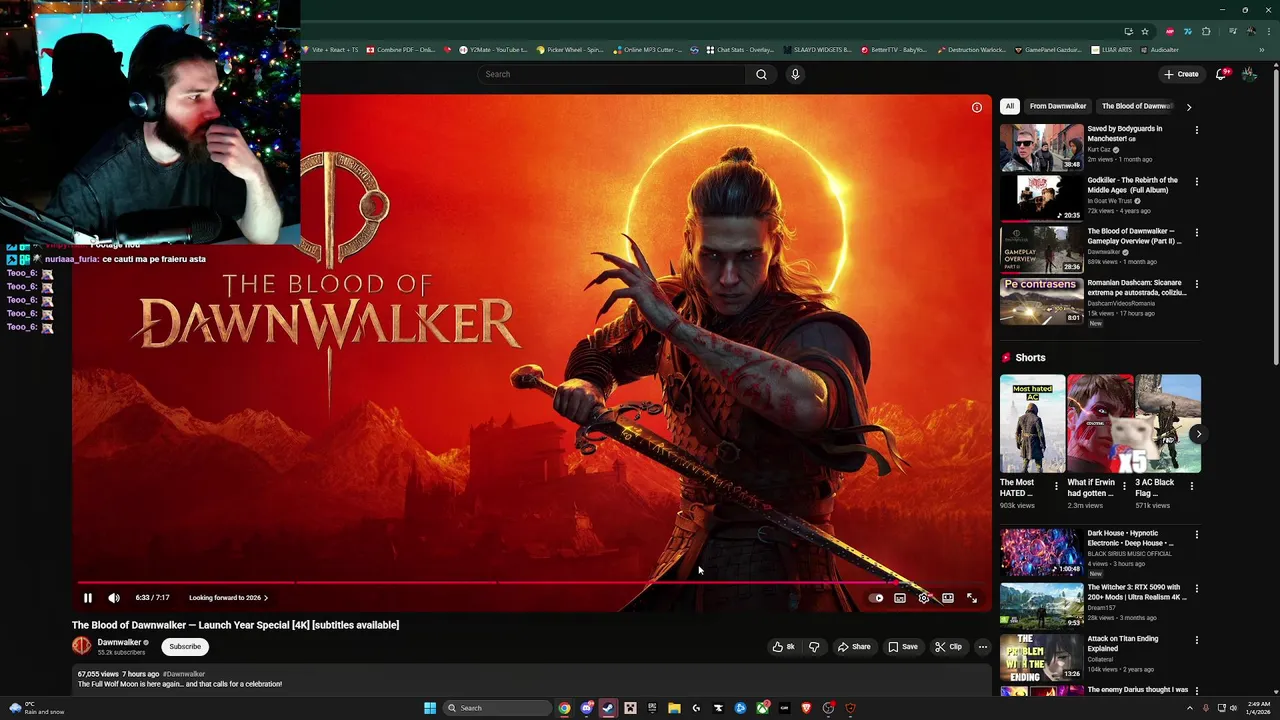Enter full screen mode
This screenshot has width=1280, height=720.
(x=972, y=598)
